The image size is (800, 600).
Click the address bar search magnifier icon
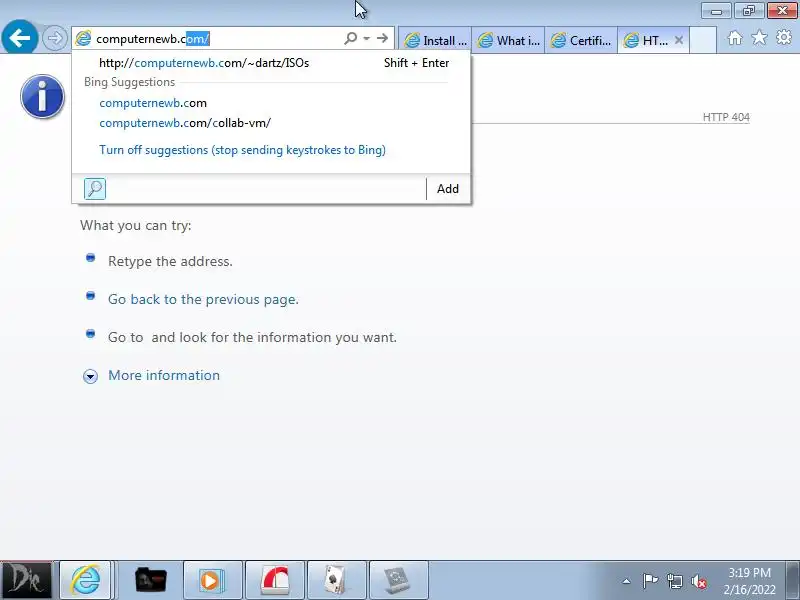(x=351, y=38)
